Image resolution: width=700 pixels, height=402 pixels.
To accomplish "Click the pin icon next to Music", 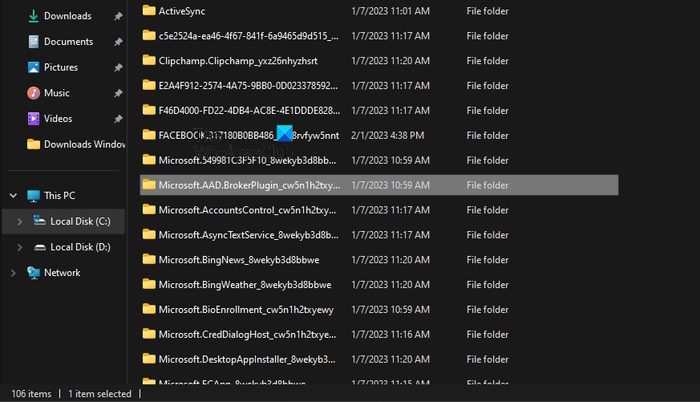I will (x=118, y=93).
